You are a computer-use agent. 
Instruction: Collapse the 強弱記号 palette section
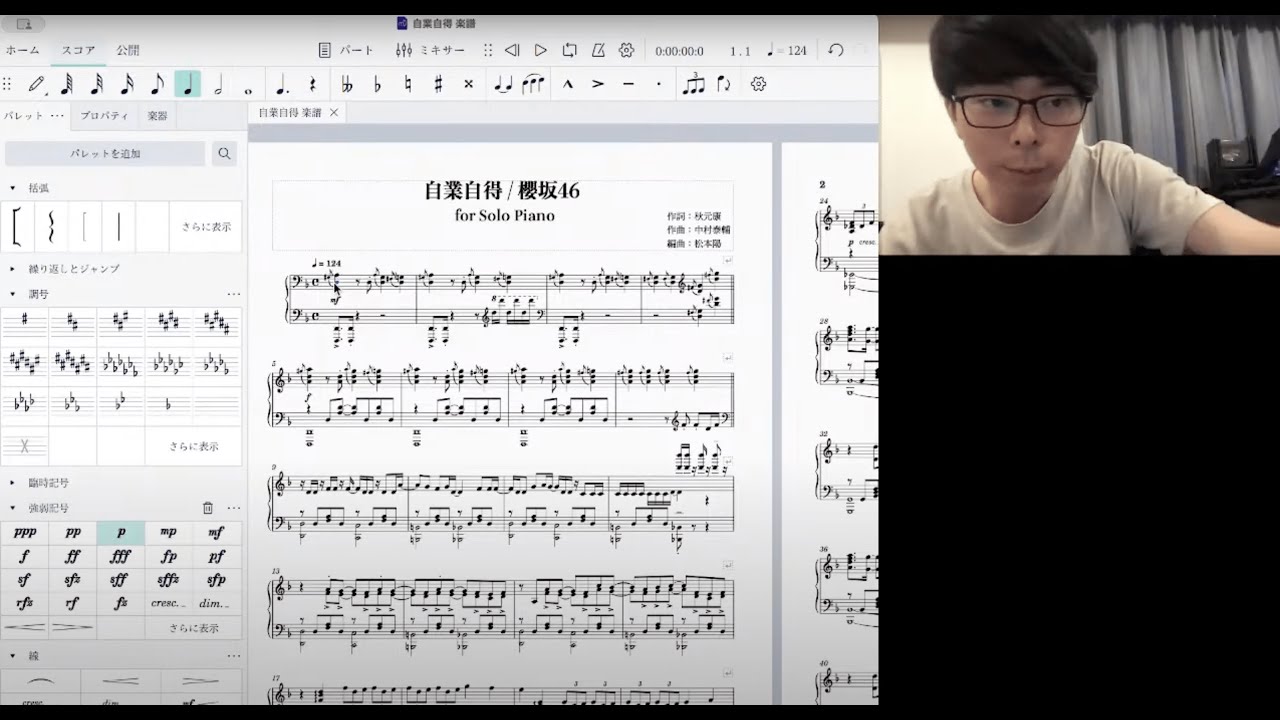(13, 508)
